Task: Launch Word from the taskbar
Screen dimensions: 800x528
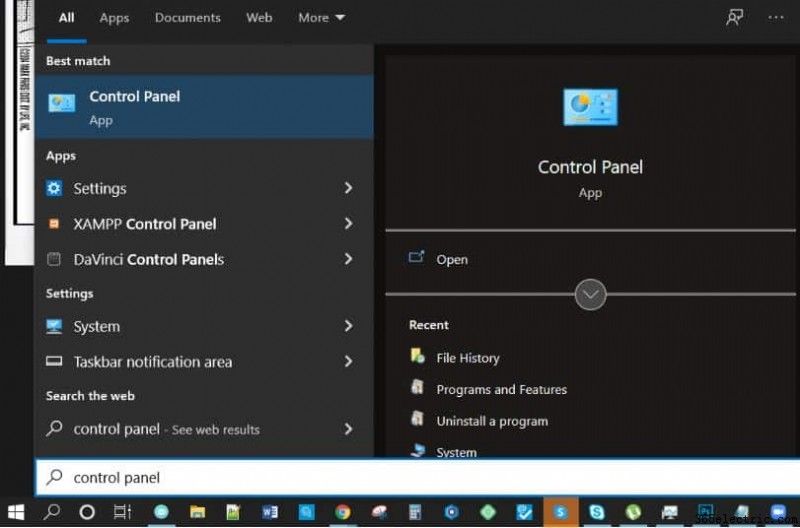Action: pyautogui.click(x=270, y=512)
